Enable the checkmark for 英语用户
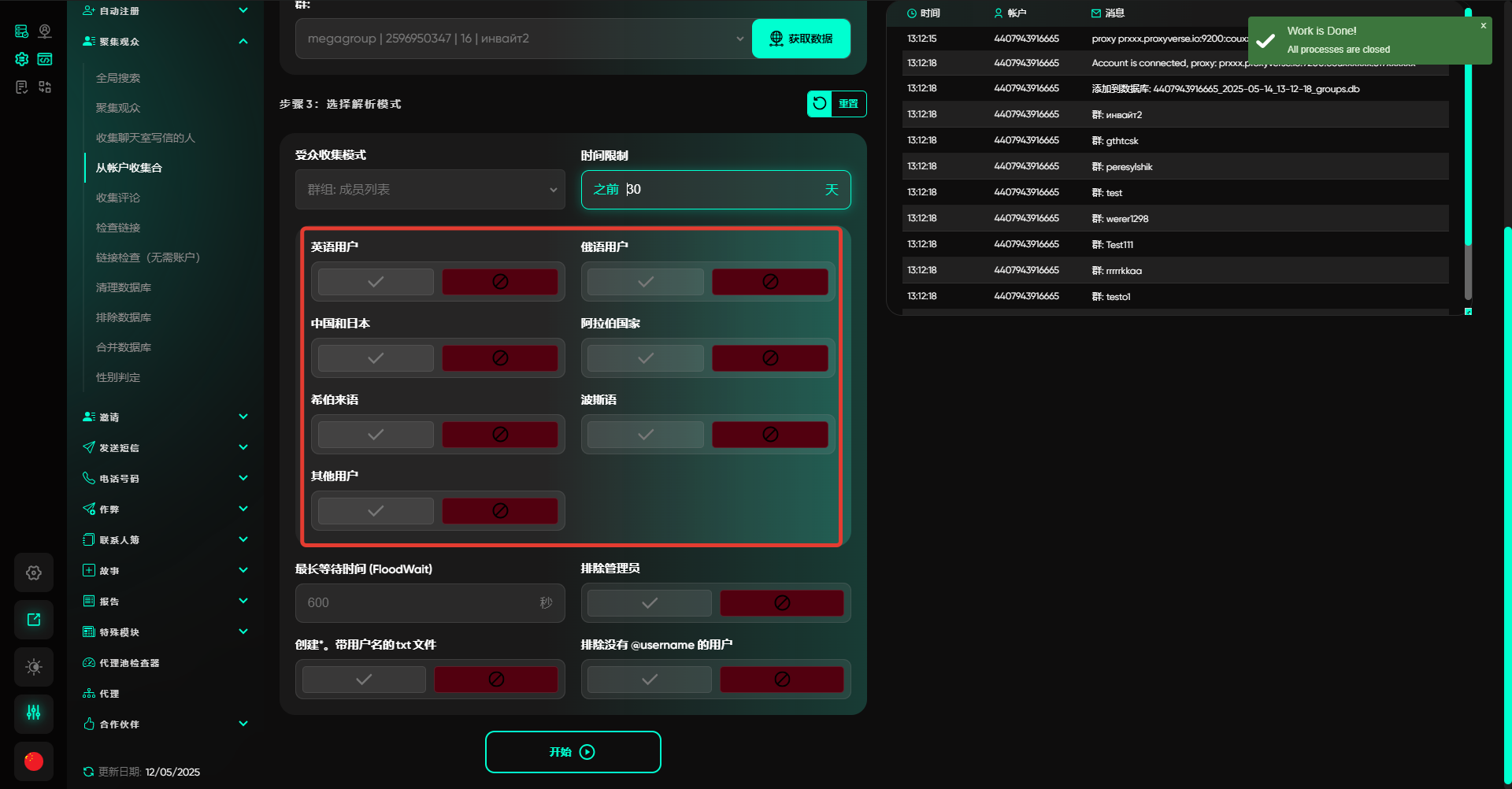 tap(376, 282)
